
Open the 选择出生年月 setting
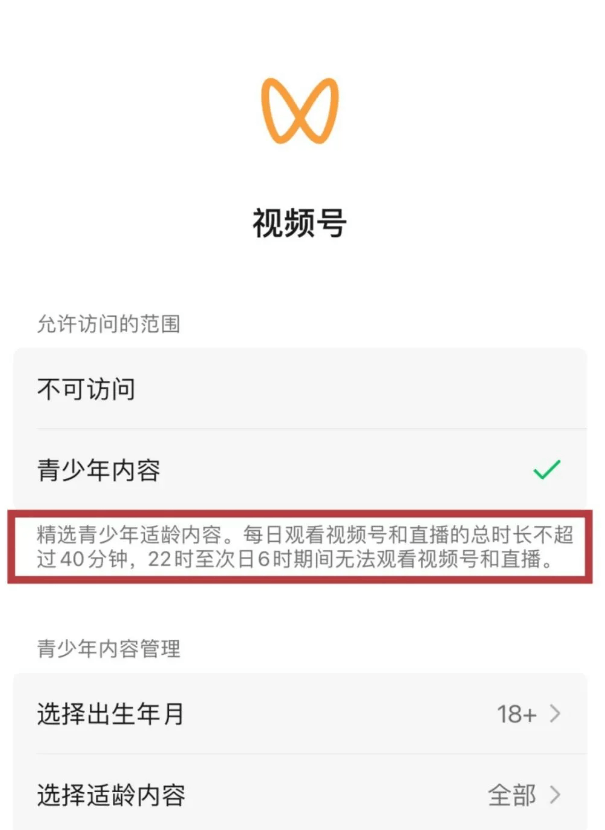300,714
